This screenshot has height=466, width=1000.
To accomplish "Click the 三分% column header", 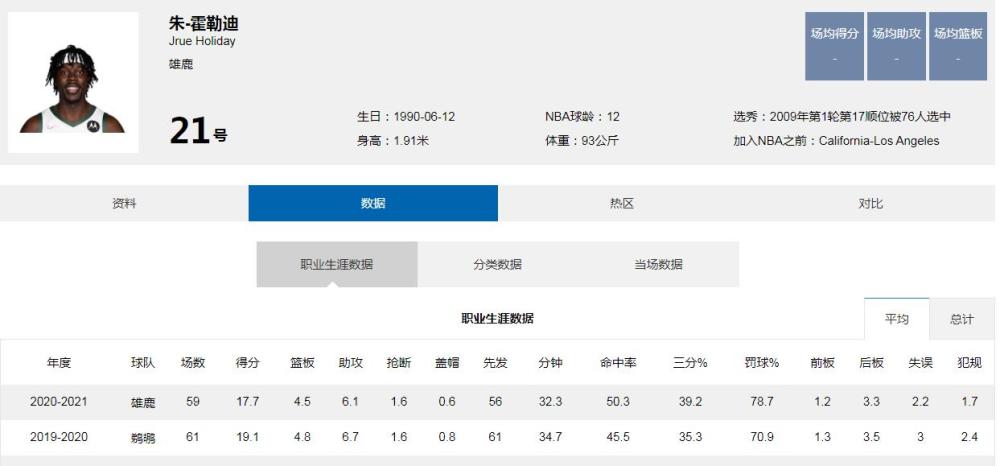I will click(x=690, y=363).
